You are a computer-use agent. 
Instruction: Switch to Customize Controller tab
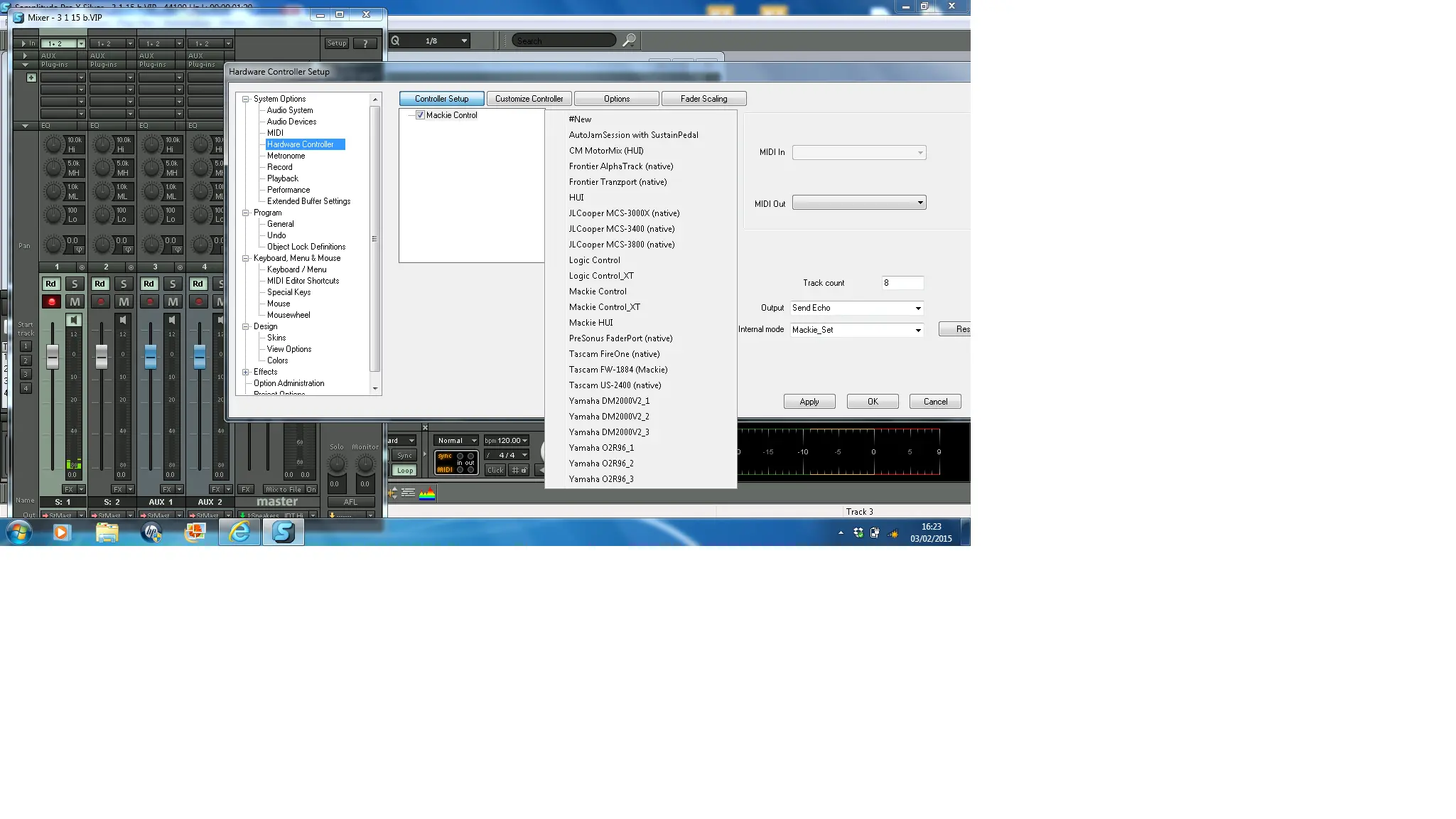(529, 99)
